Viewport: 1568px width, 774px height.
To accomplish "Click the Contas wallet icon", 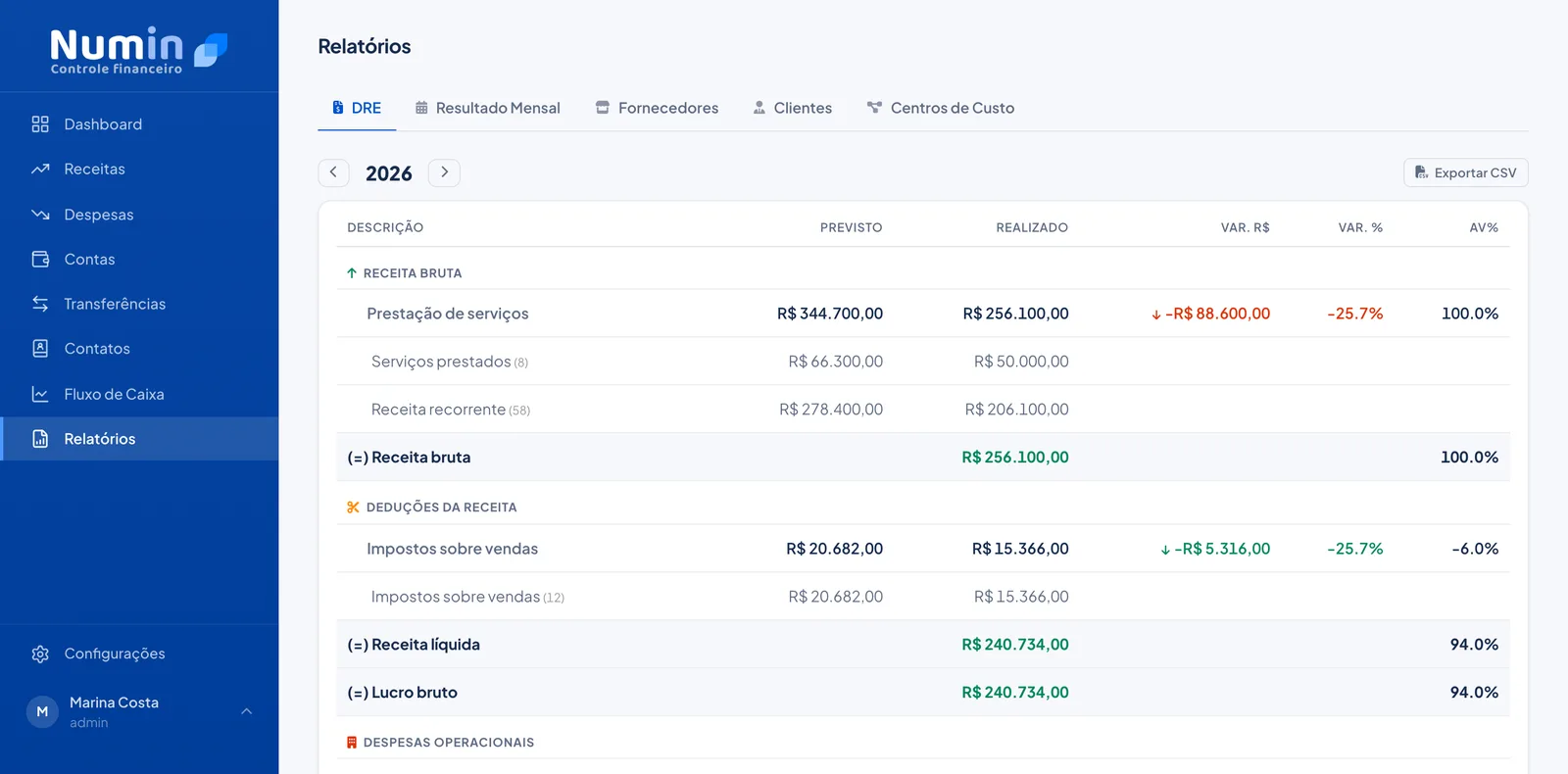I will point(40,260).
